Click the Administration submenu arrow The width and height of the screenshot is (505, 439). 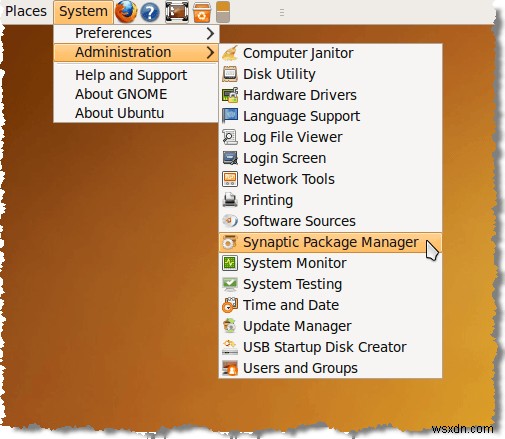click(210, 52)
